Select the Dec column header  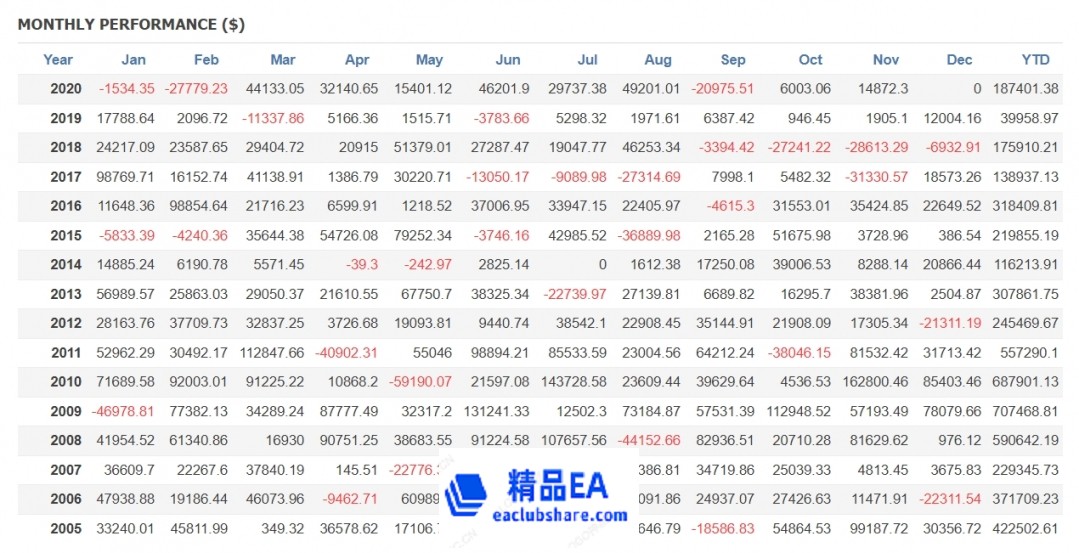[x=959, y=59]
